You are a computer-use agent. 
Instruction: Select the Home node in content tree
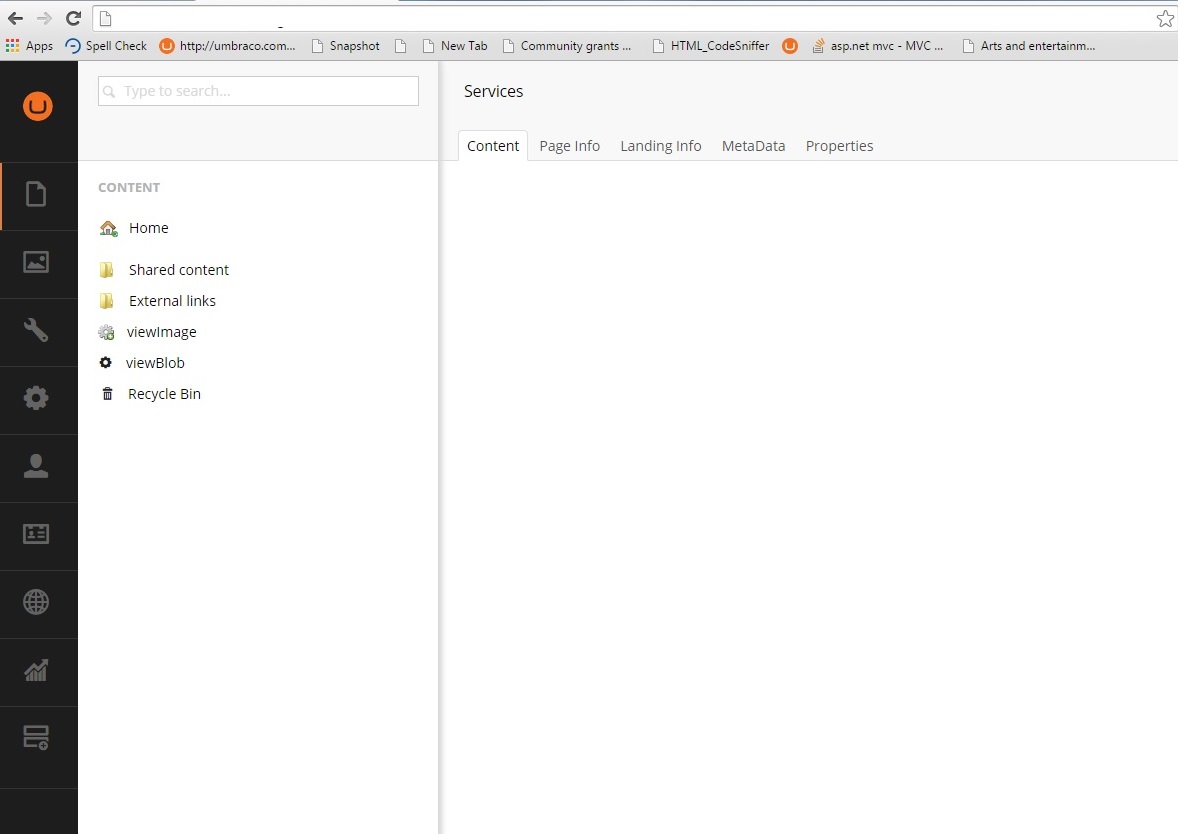coord(148,228)
